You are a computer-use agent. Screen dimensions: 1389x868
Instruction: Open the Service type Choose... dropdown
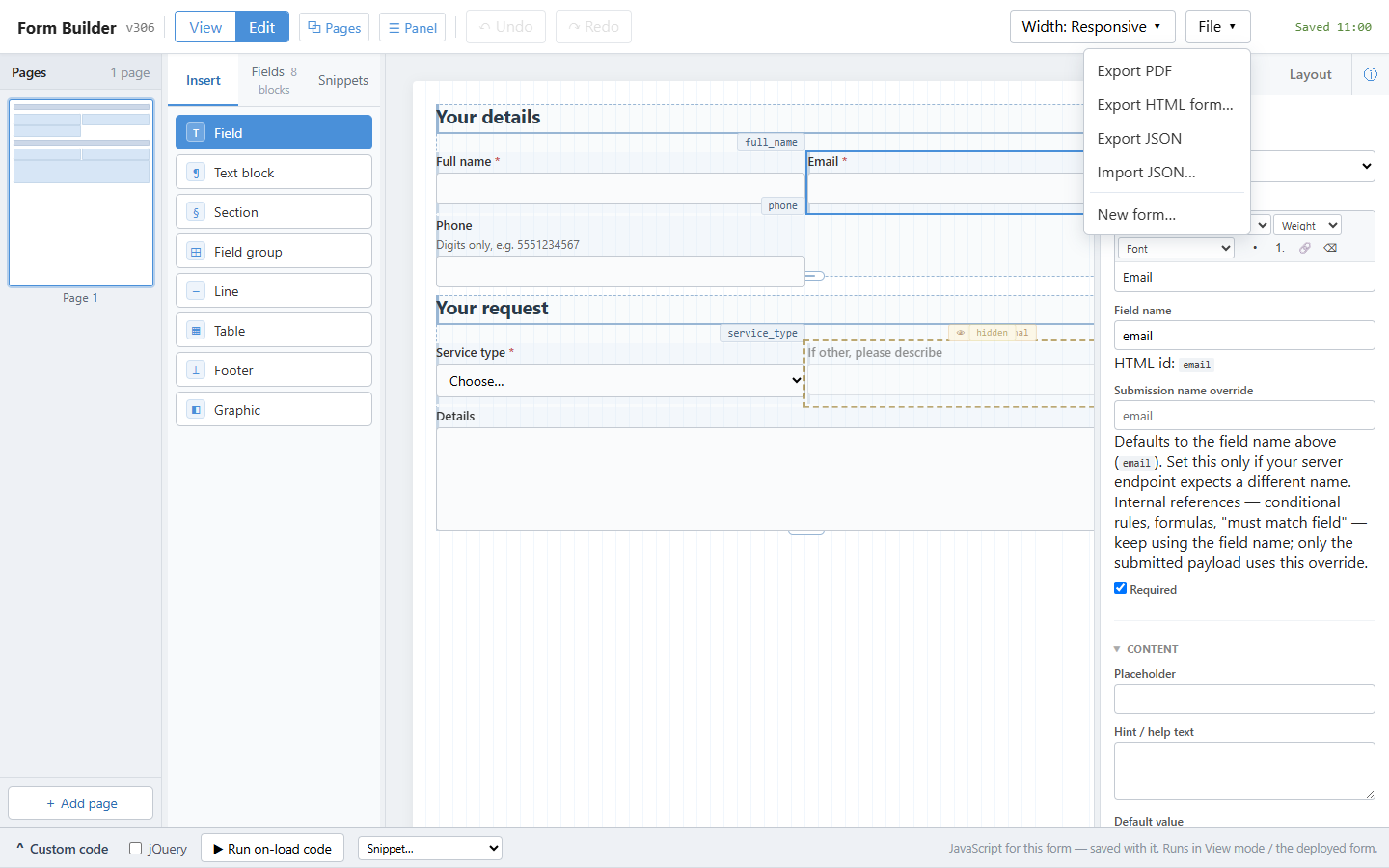(x=621, y=381)
